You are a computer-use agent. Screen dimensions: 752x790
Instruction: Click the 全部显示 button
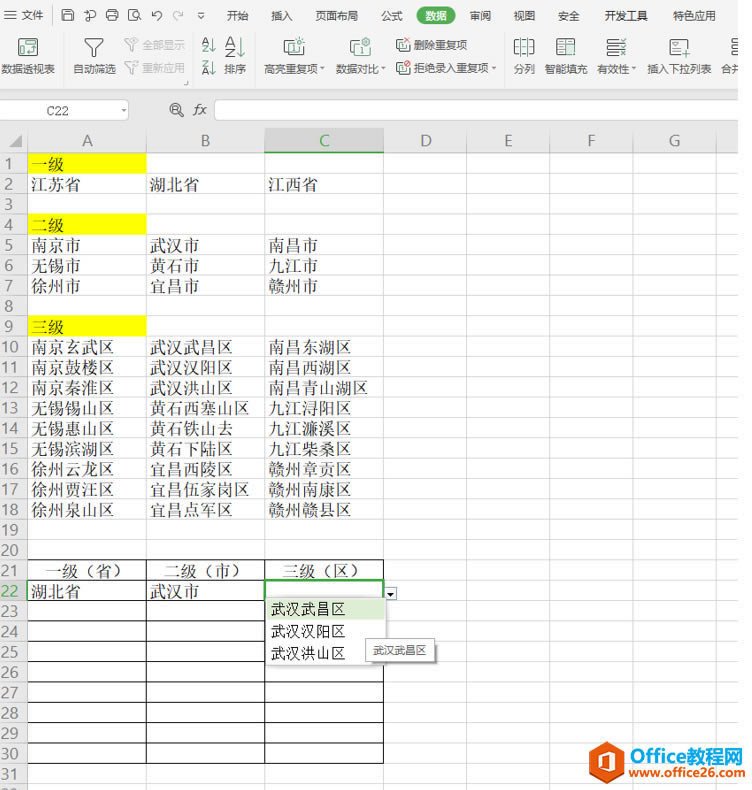155,45
